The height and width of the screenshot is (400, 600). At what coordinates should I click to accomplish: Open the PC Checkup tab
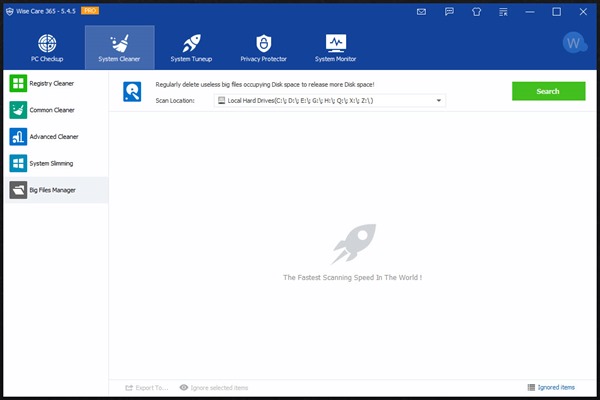point(47,49)
